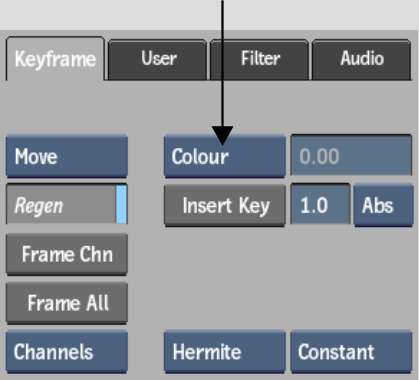Select the Filter tab
Viewport: 419px width, 380px height.
click(x=260, y=59)
